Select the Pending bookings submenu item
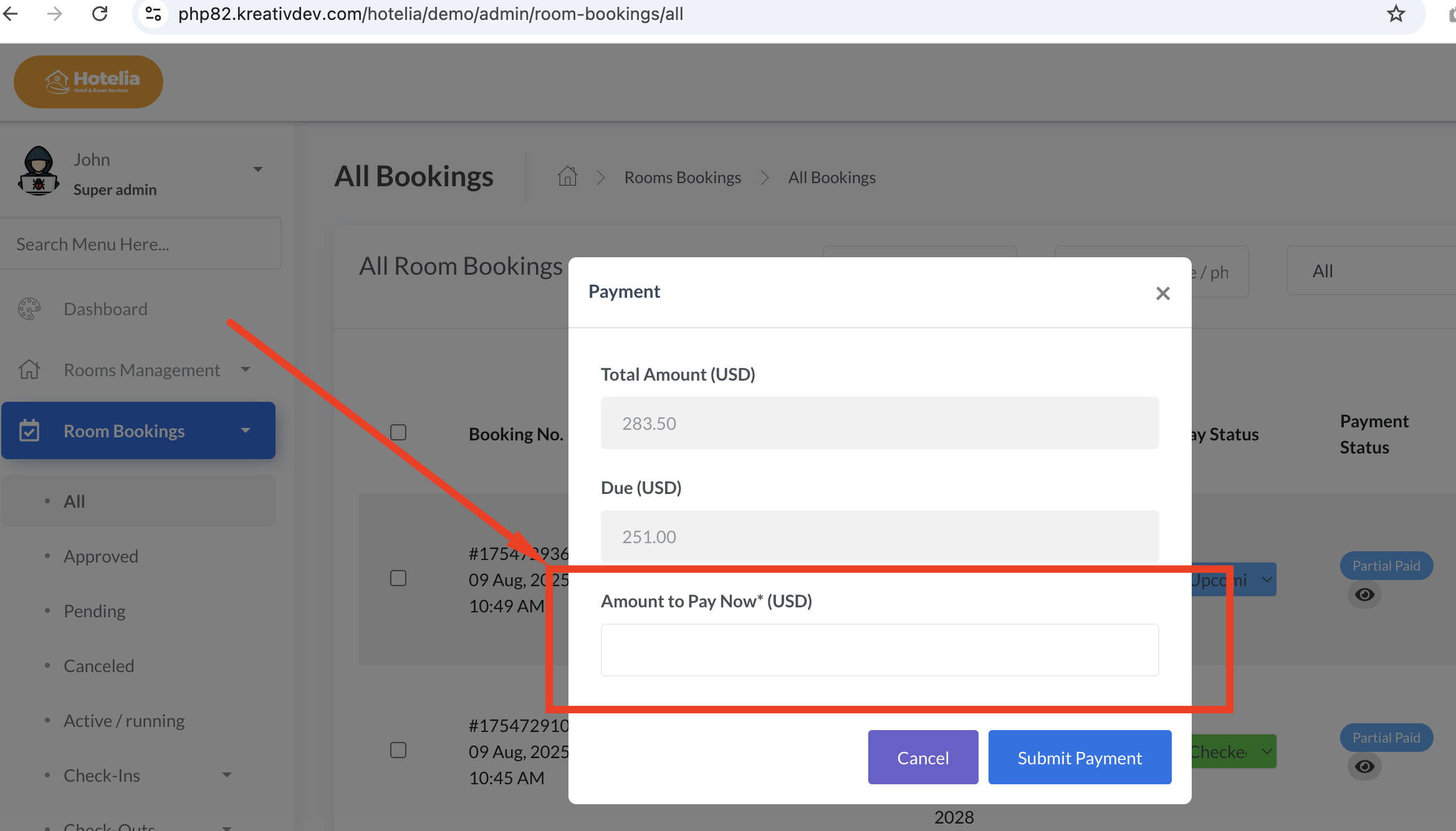 point(95,610)
